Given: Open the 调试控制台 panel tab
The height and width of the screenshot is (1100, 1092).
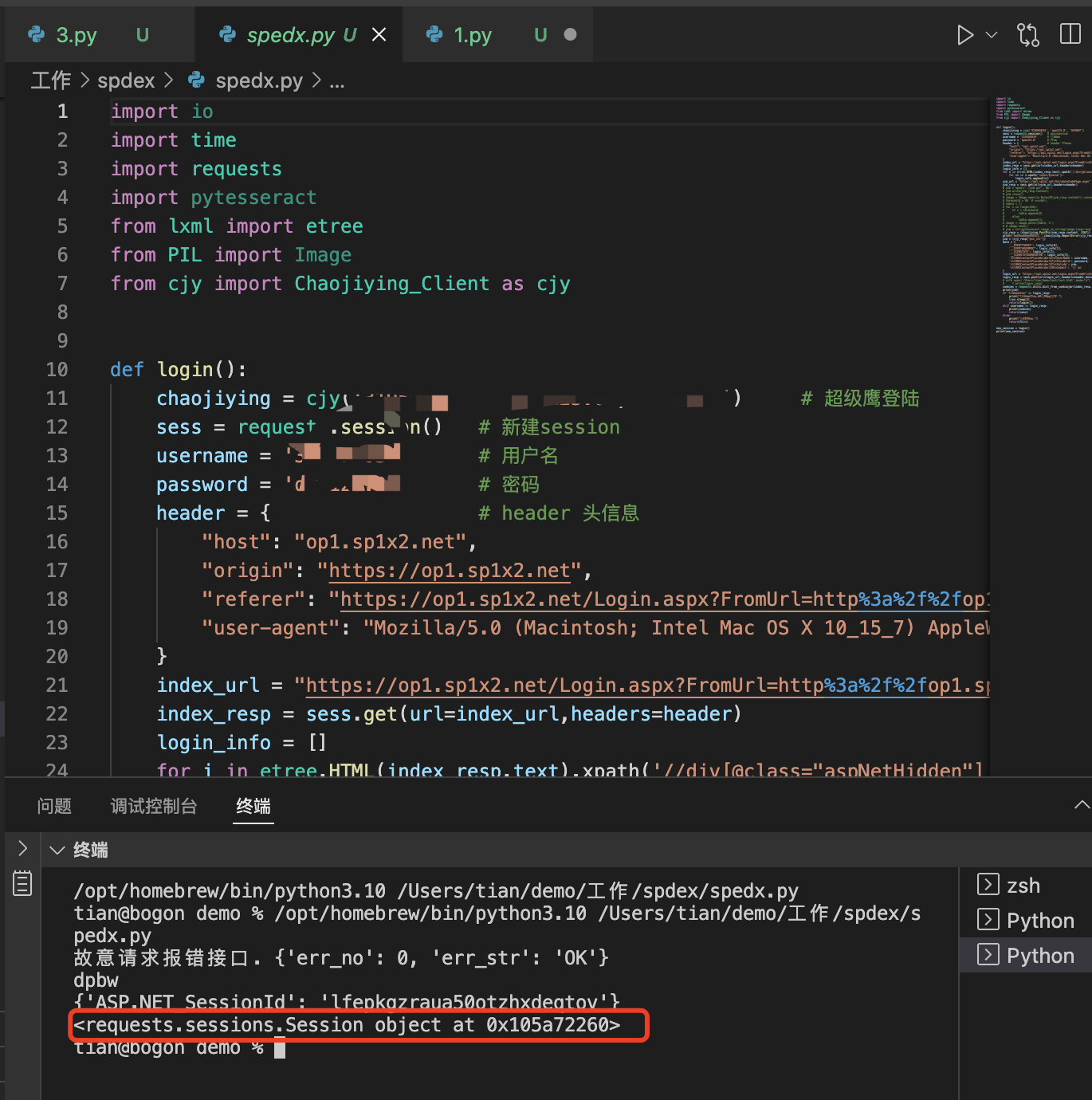Looking at the screenshot, I should 154,807.
